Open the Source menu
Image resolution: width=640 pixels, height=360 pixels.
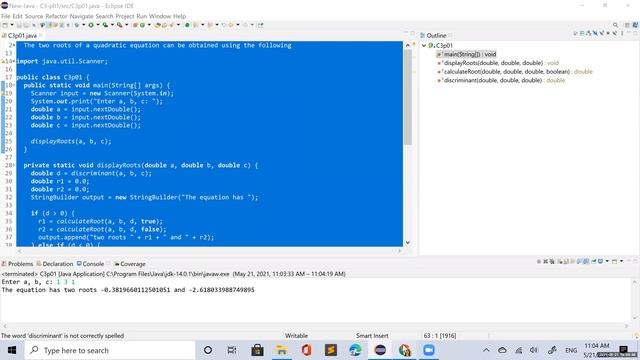[34, 16]
